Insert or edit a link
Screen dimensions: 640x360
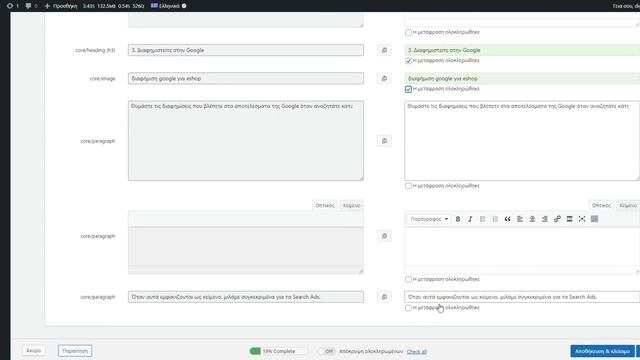[557, 219]
